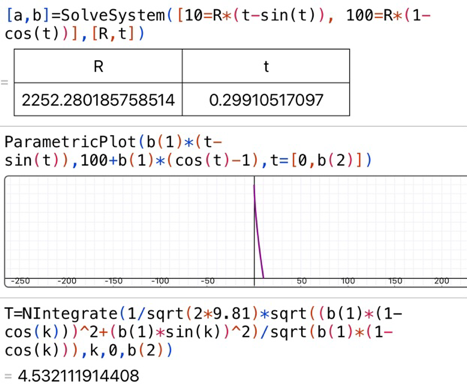
Task: Click the result 4.532111914408
Action: (x=78, y=376)
